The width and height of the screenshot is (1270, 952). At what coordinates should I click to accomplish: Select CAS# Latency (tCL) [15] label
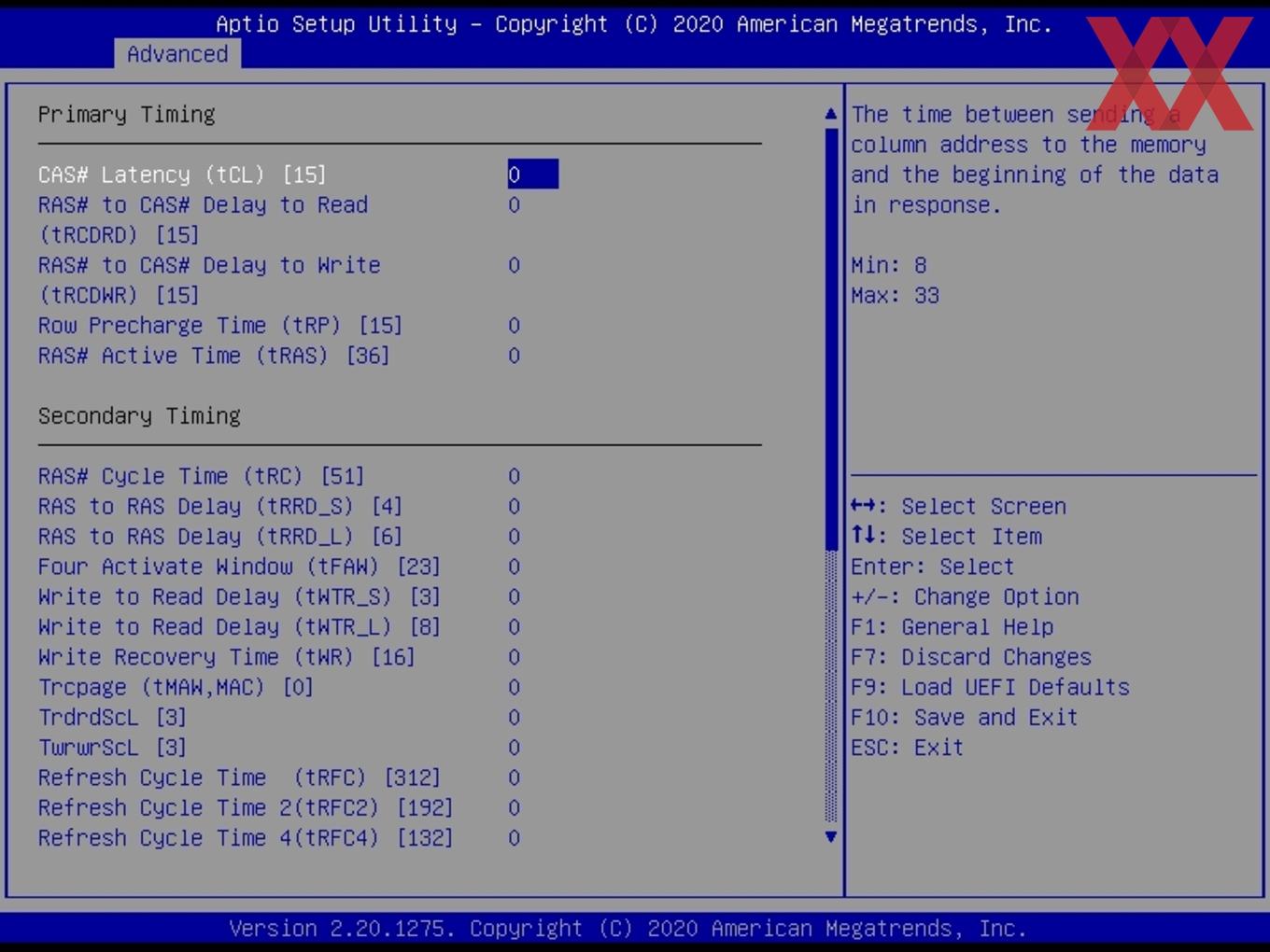pos(182,175)
